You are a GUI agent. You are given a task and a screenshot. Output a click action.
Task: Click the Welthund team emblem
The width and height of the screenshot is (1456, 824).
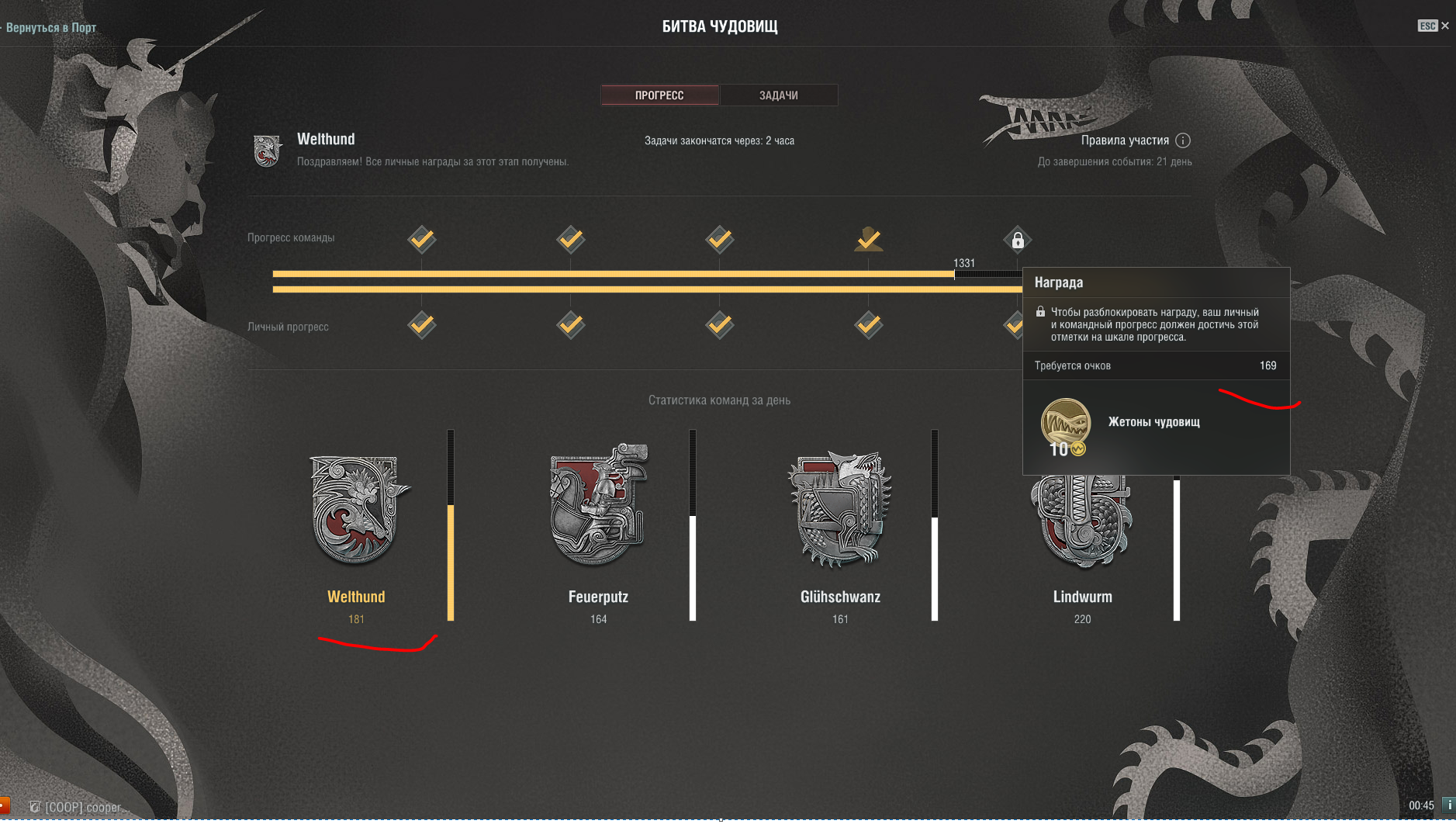(358, 509)
